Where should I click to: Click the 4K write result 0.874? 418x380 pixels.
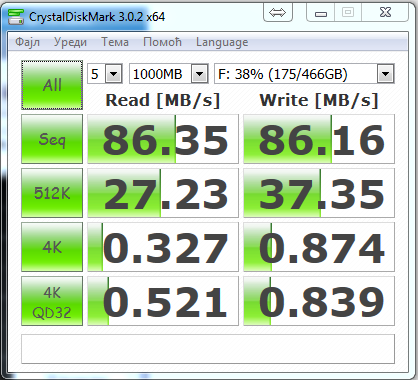click(x=319, y=247)
